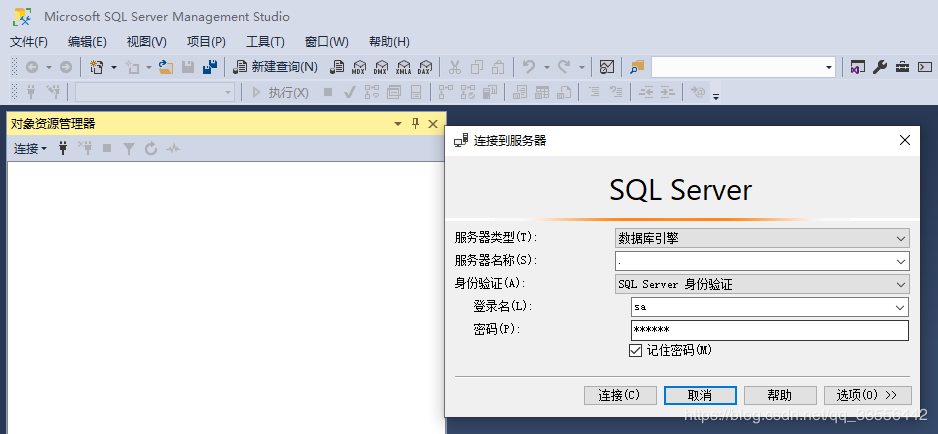This screenshot has width=938, height=434.
Task: Click the Filter funnel icon in Object Explorer
Action: [x=129, y=148]
